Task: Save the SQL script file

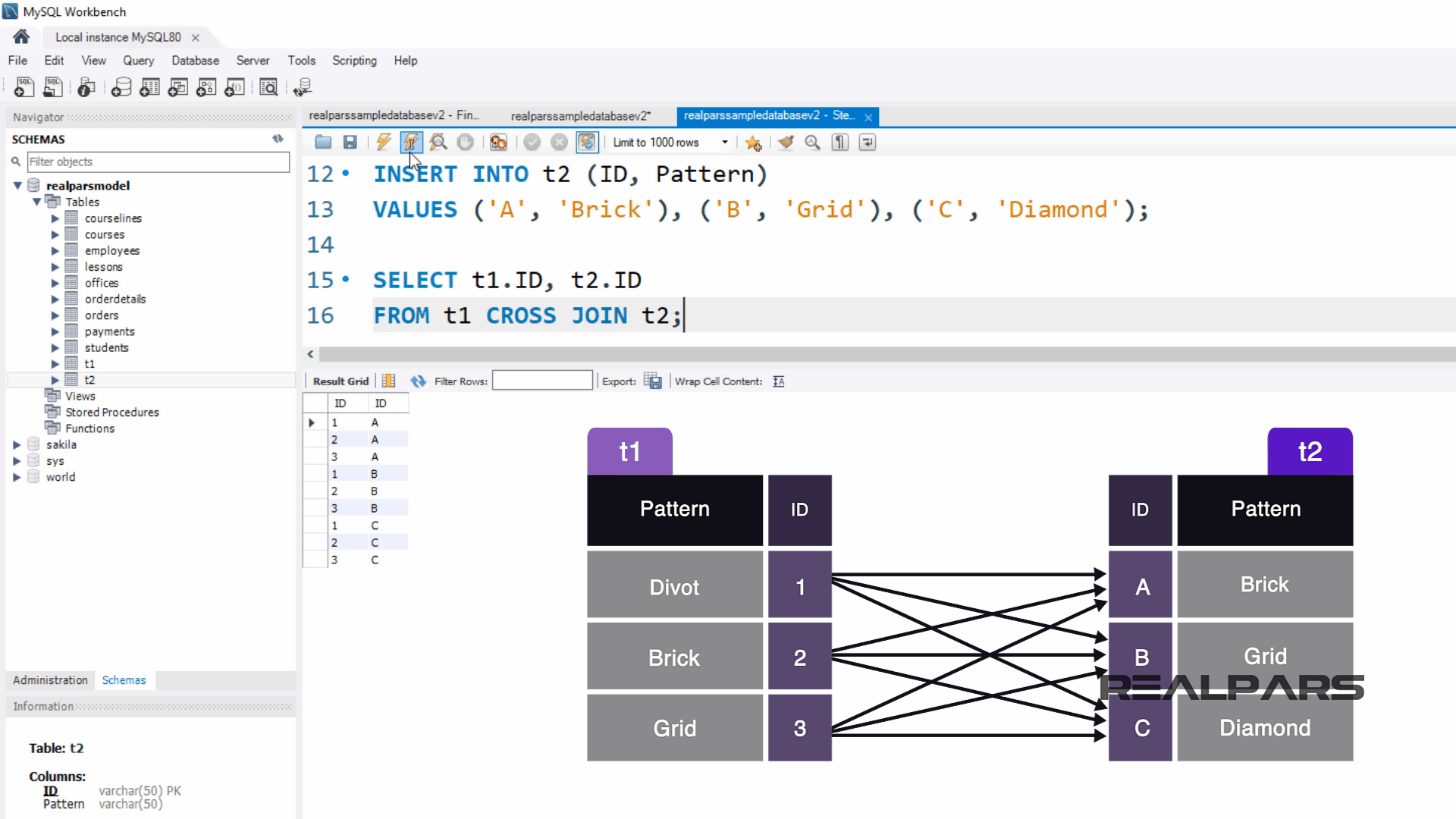Action: click(350, 142)
